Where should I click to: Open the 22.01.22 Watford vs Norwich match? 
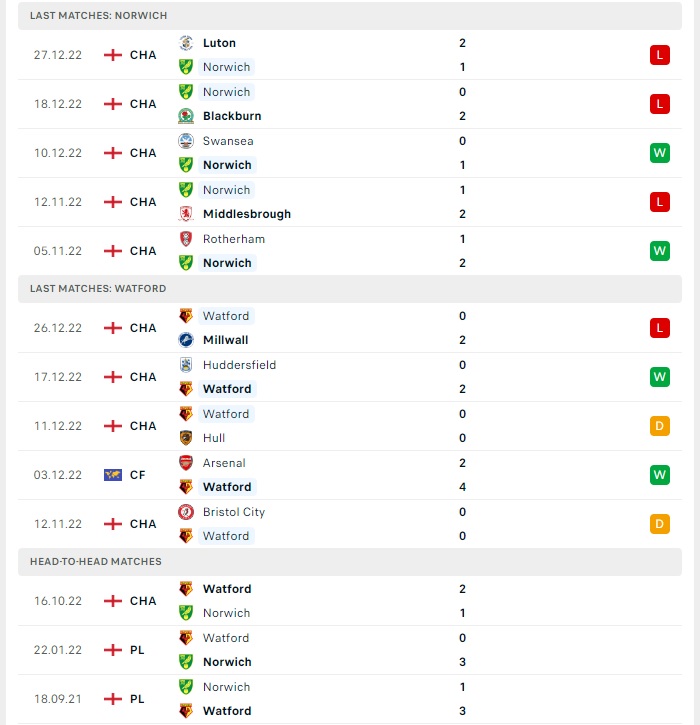coord(350,650)
